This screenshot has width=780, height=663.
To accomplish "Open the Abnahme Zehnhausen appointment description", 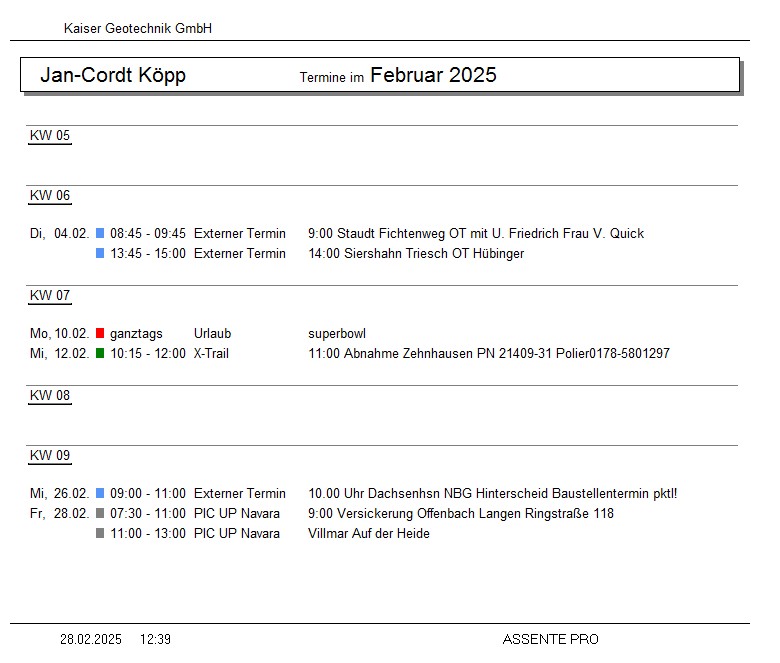I will point(488,353).
